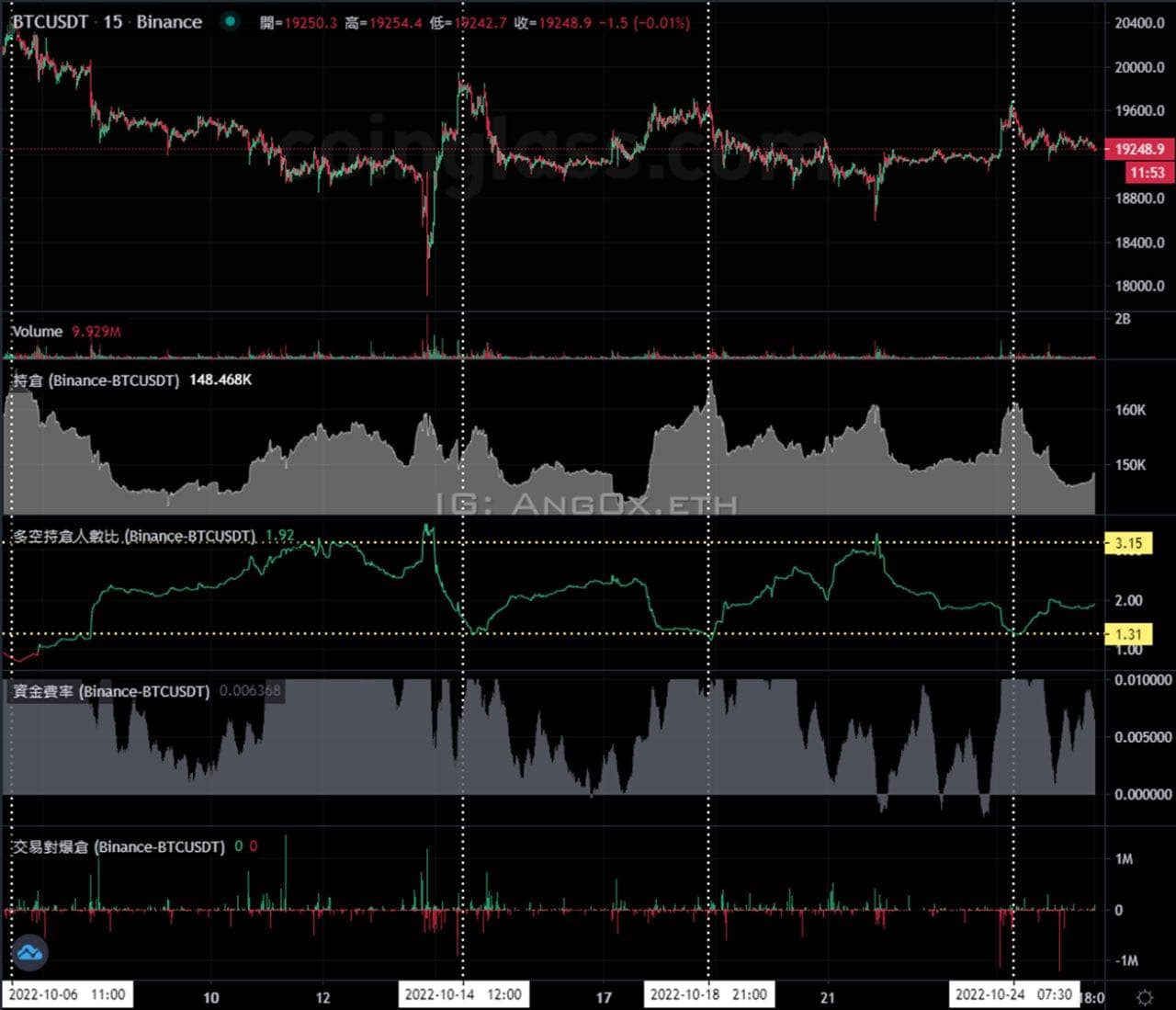Open the chart settings gear
Image resolution: width=1176 pixels, height=1010 pixels.
click(x=1145, y=994)
